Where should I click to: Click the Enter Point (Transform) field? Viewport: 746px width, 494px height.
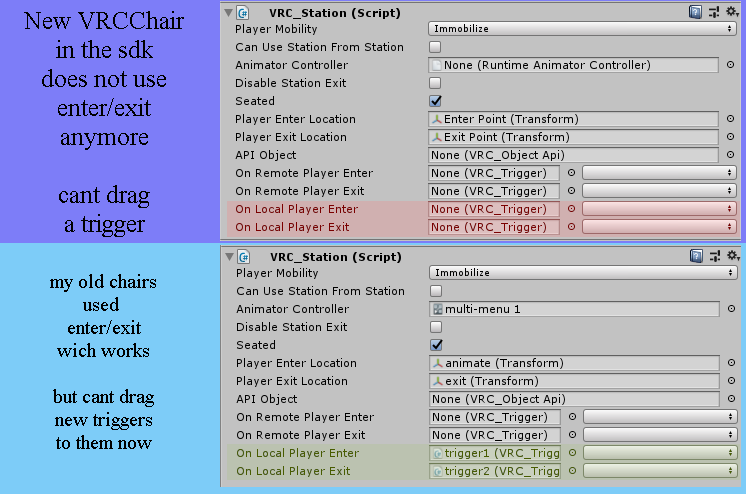coord(573,119)
